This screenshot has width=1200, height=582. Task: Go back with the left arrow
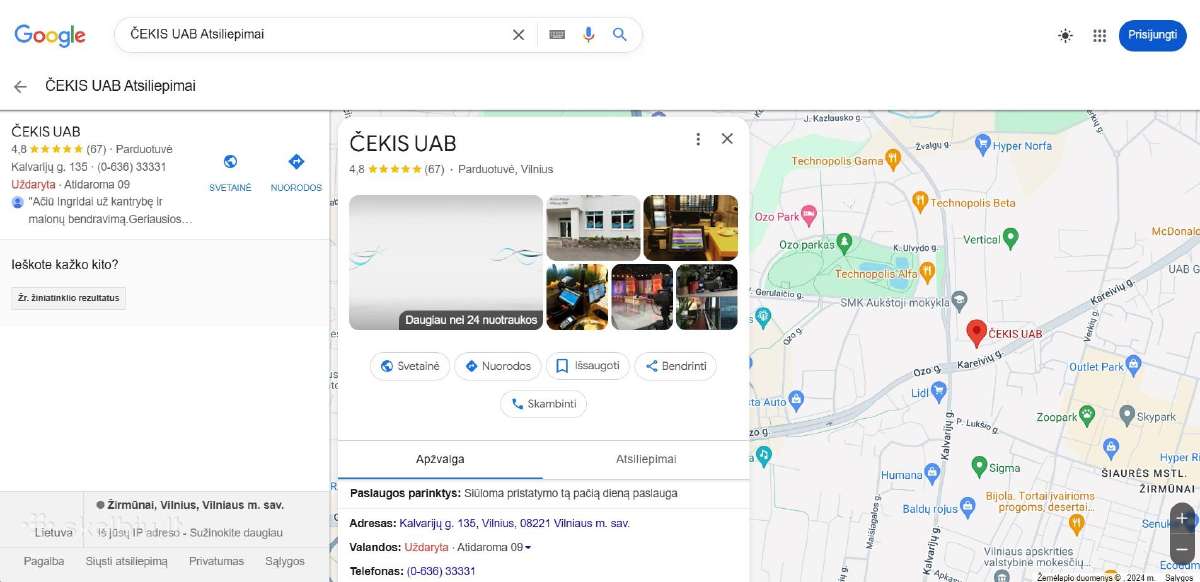[x=20, y=87]
